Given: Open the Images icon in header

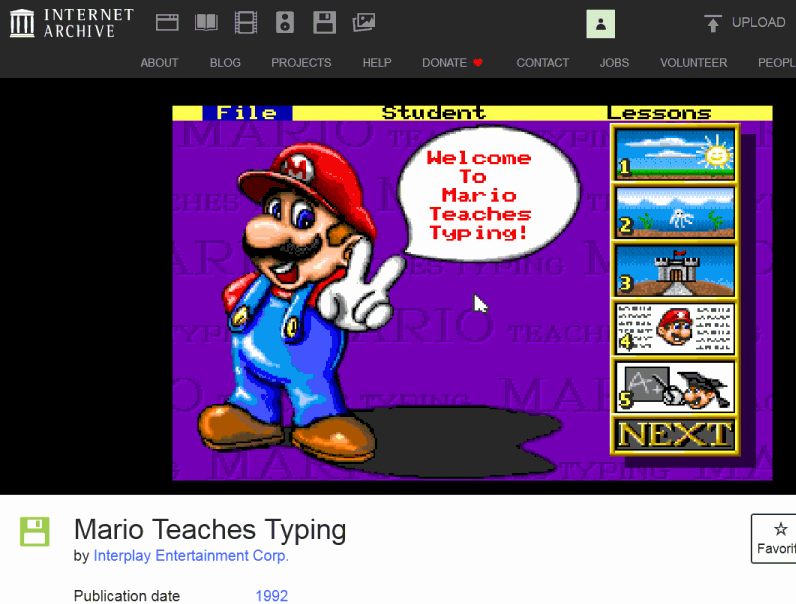Looking at the screenshot, I should click(x=364, y=23).
